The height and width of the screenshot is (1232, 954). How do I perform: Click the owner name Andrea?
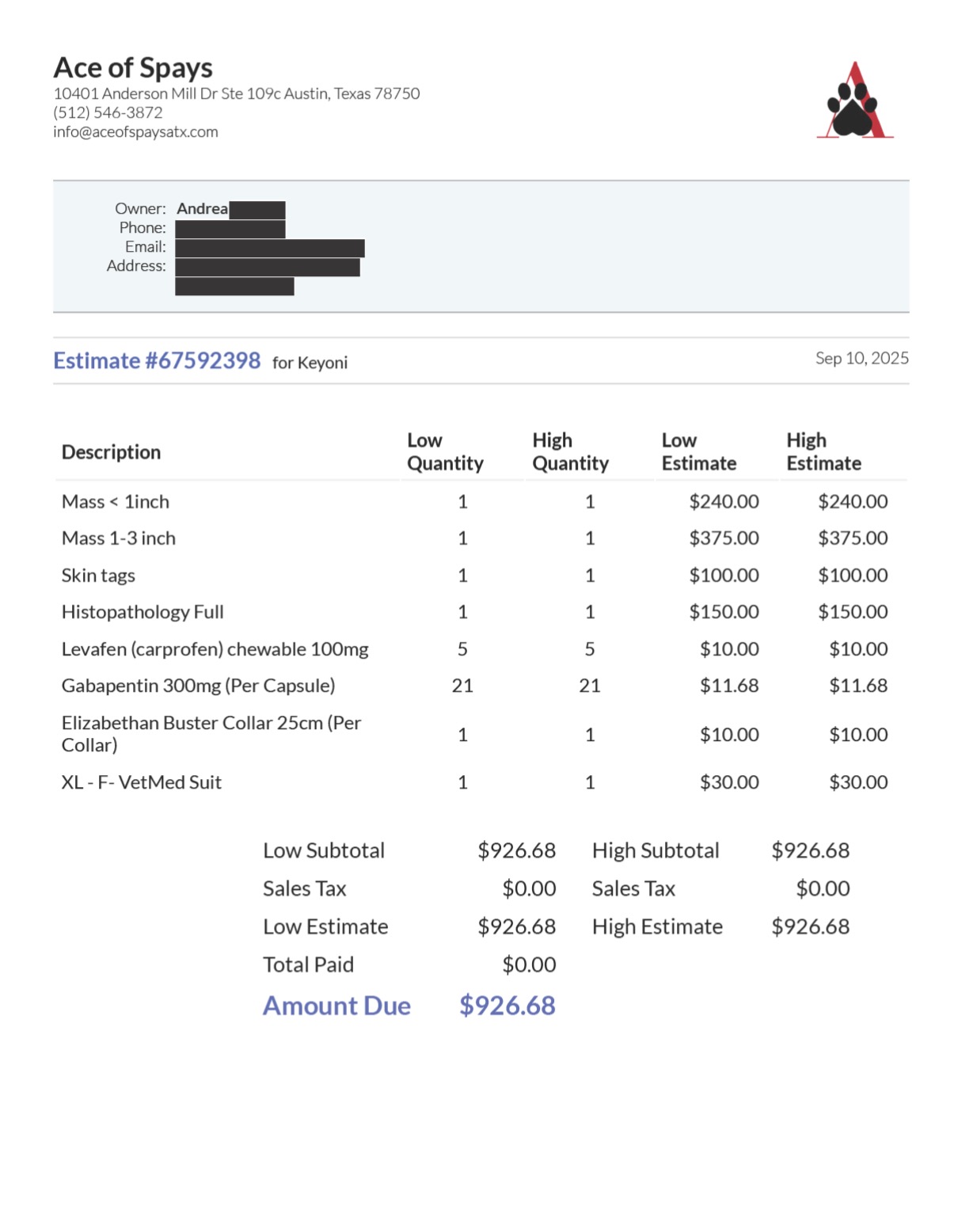[202, 209]
